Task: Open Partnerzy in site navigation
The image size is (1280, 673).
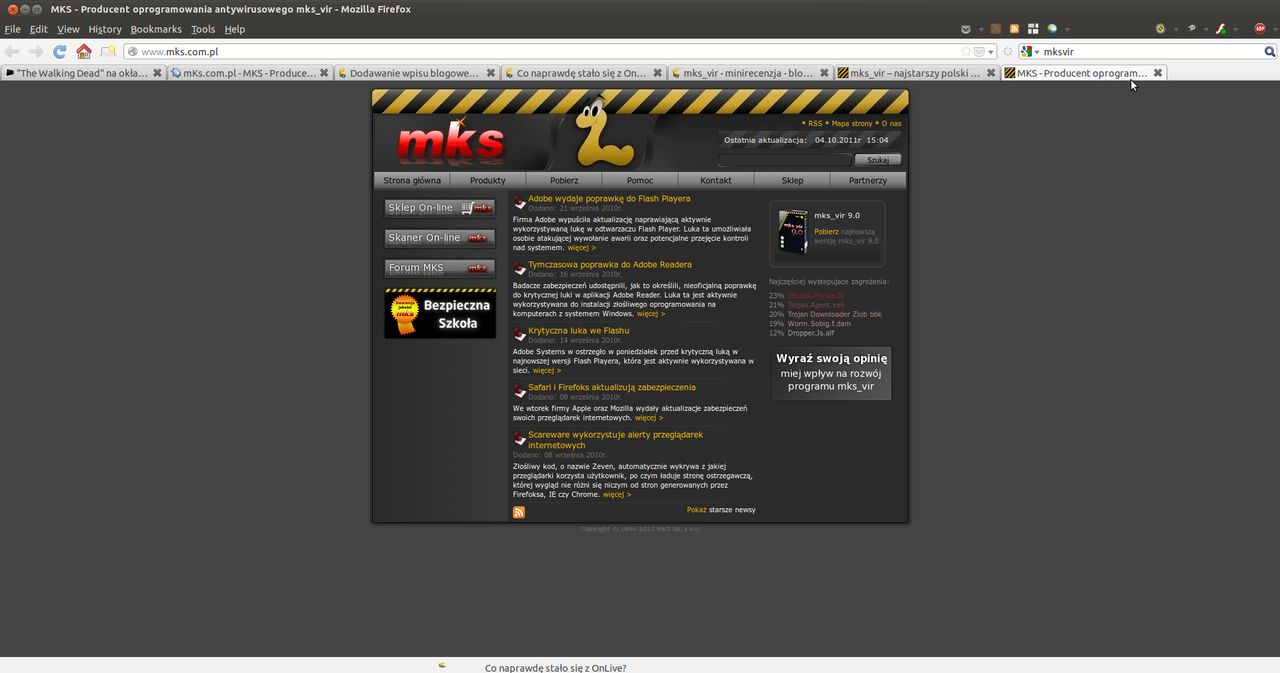Action: (x=868, y=180)
